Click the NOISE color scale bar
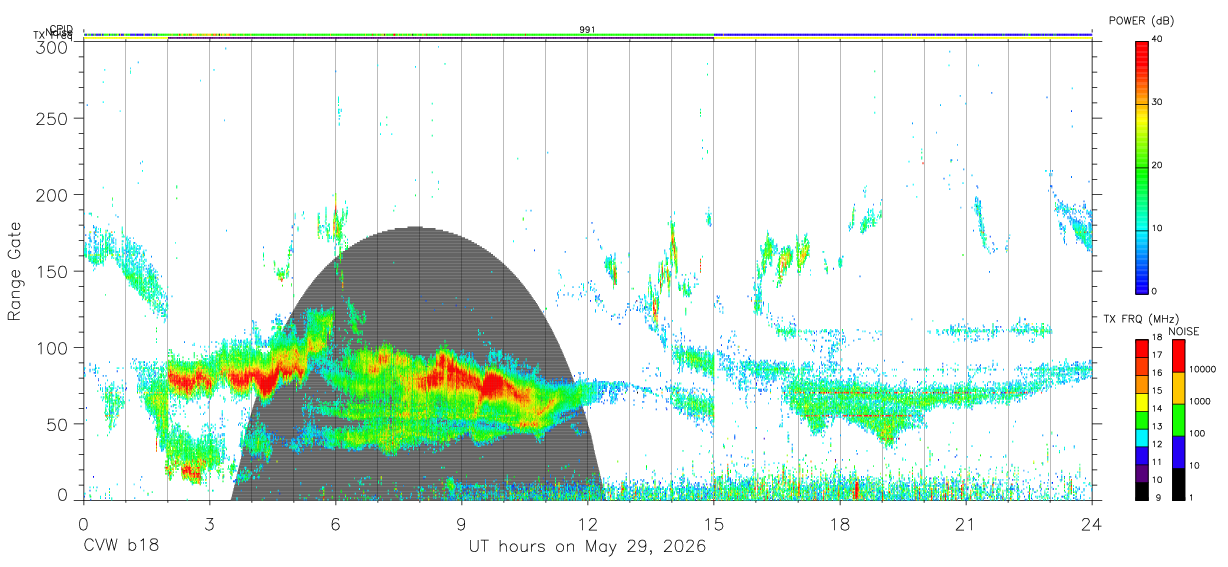This screenshot has width=1228, height=567. pyautogui.click(x=1178, y=419)
